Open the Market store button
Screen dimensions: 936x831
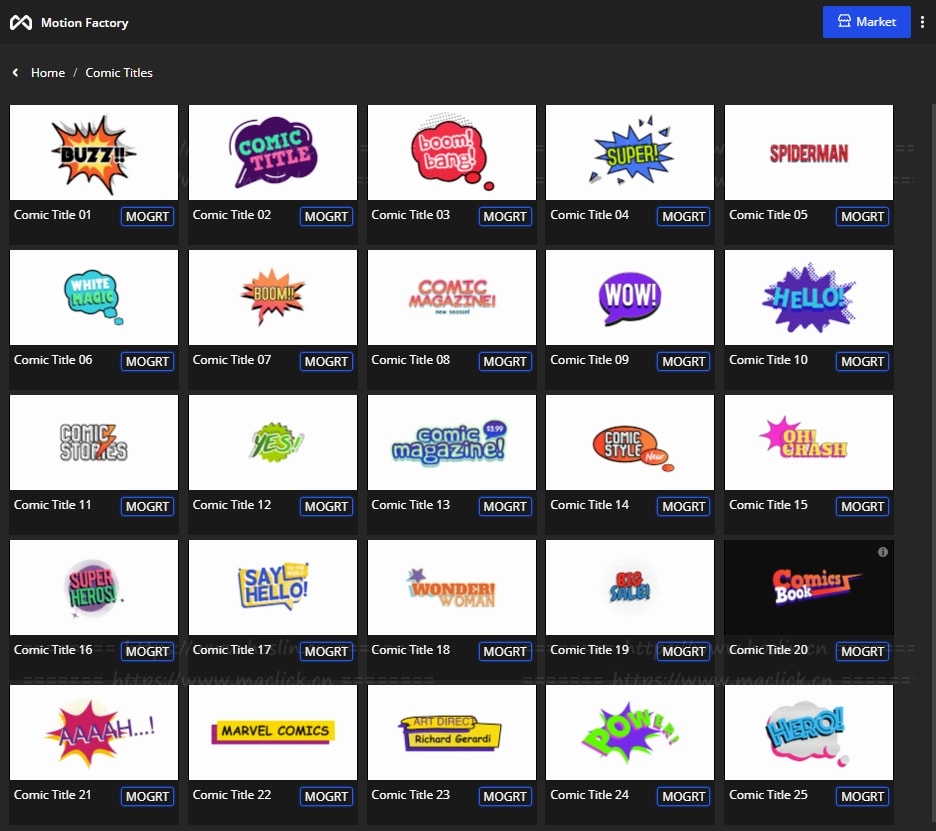pyautogui.click(x=866, y=22)
